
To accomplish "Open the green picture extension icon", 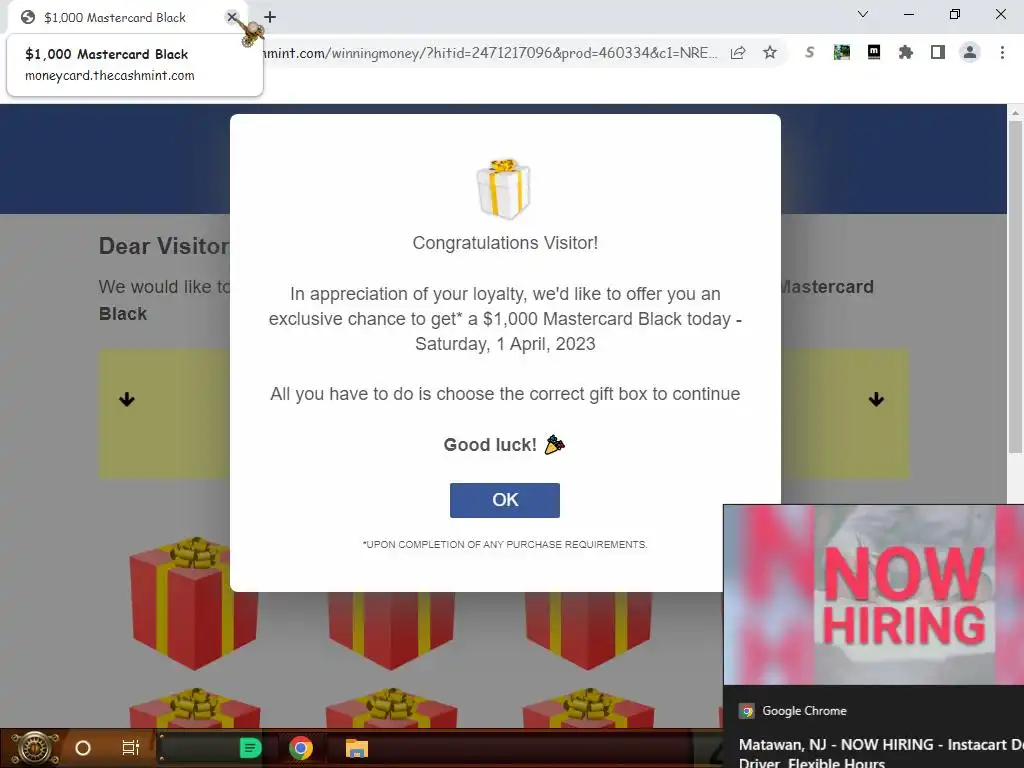I will (842, 52).
